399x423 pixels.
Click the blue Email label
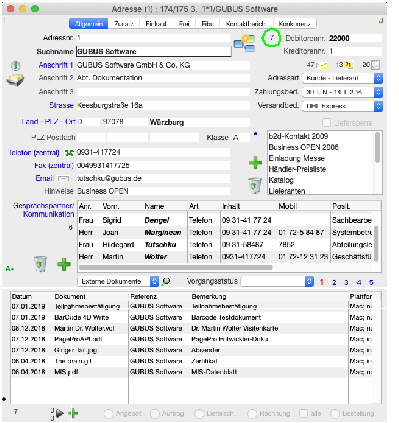(x=44, y=179)
